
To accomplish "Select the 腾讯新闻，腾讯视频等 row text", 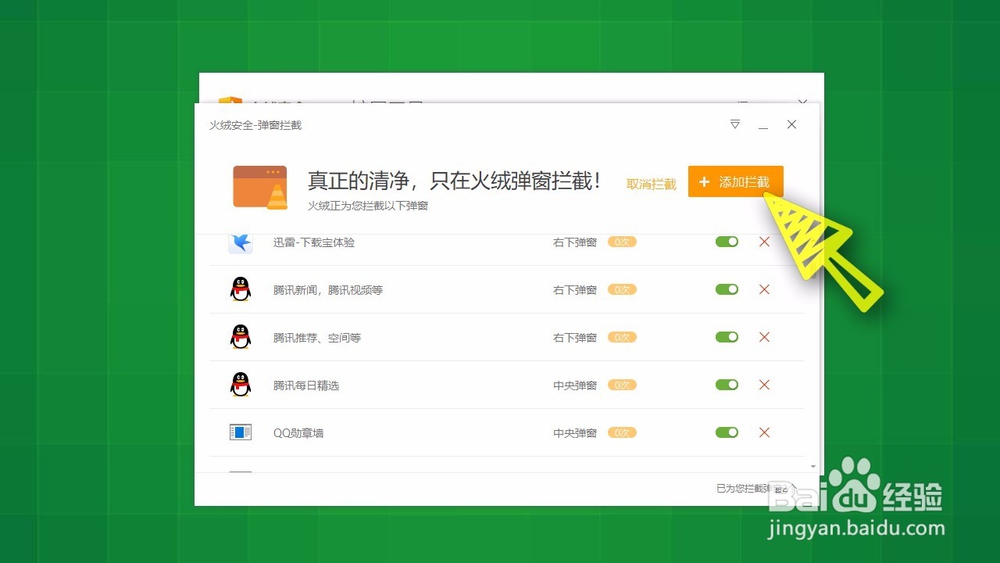I will 328,290.
